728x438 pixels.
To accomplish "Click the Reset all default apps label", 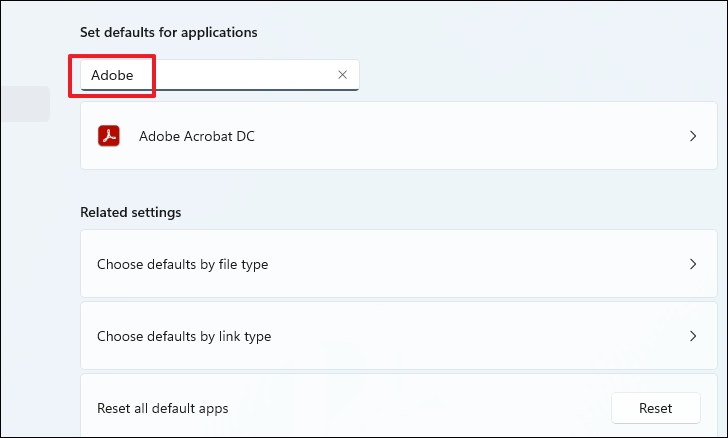I will coord(162,408).
